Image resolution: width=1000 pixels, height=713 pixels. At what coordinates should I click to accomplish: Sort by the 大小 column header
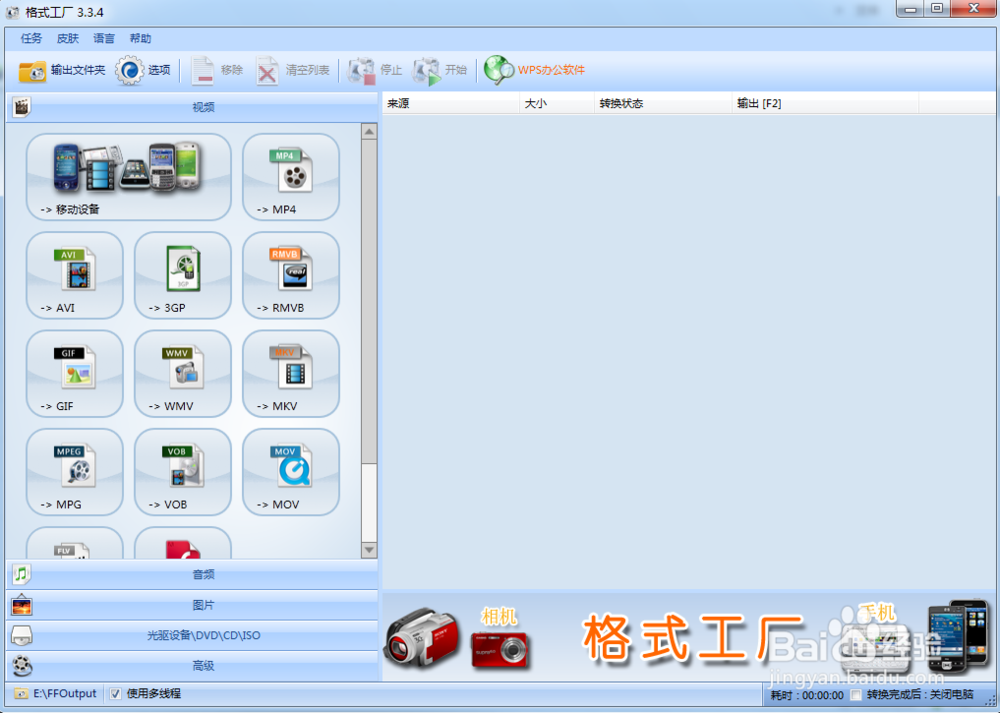(x=557, y=103)
